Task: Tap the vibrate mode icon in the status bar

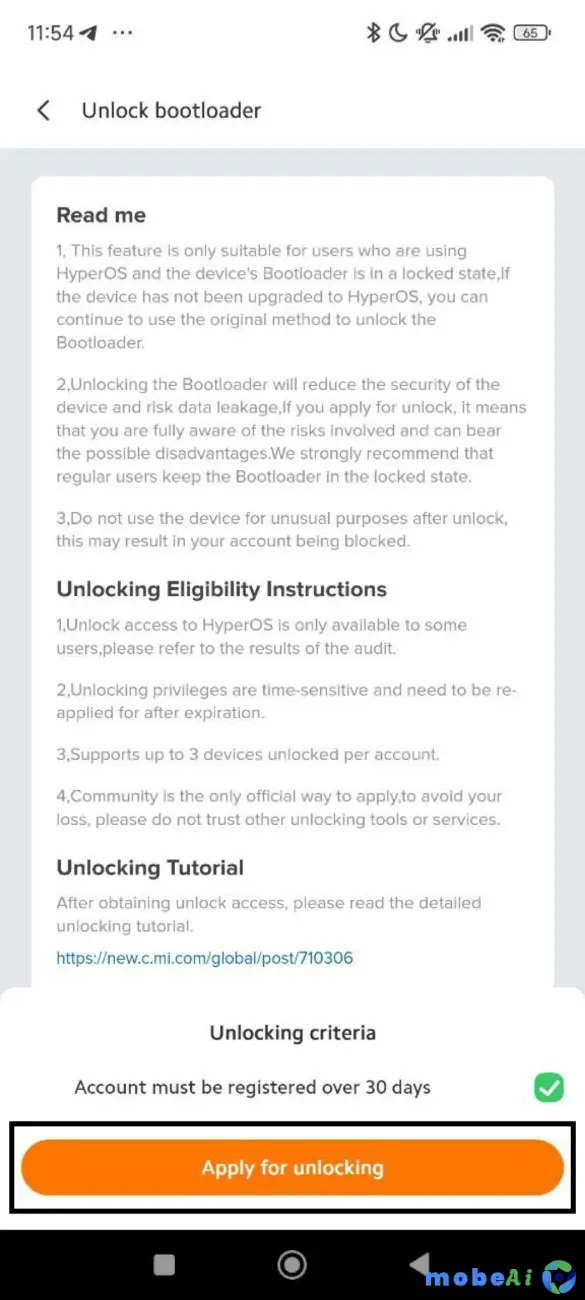Action: tap(426, 32)
